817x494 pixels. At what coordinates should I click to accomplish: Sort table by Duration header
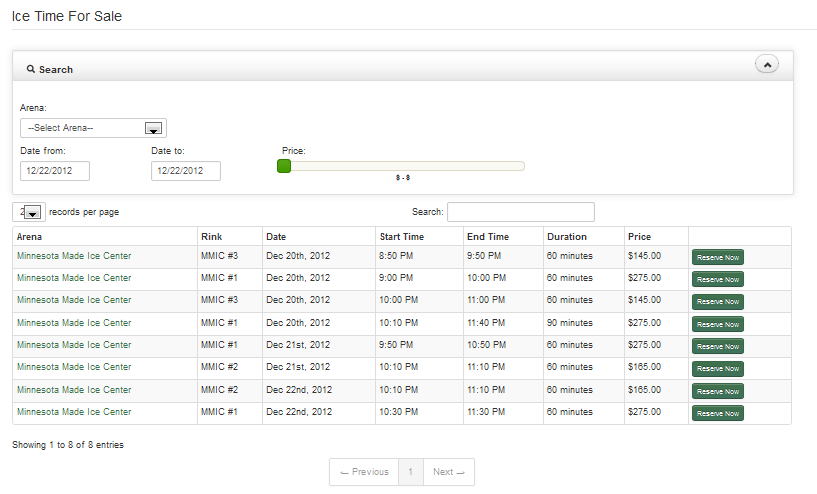584,237
